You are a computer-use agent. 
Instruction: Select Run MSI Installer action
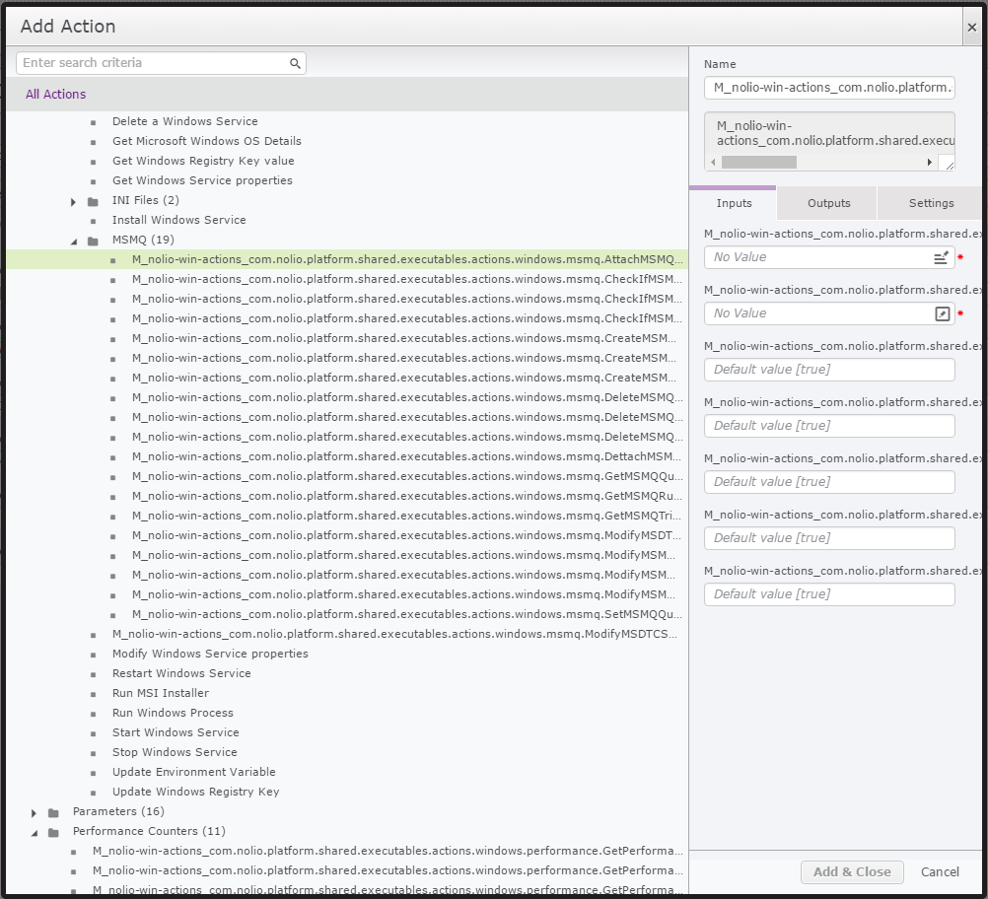pyautogui.click(x=160, y=693)
